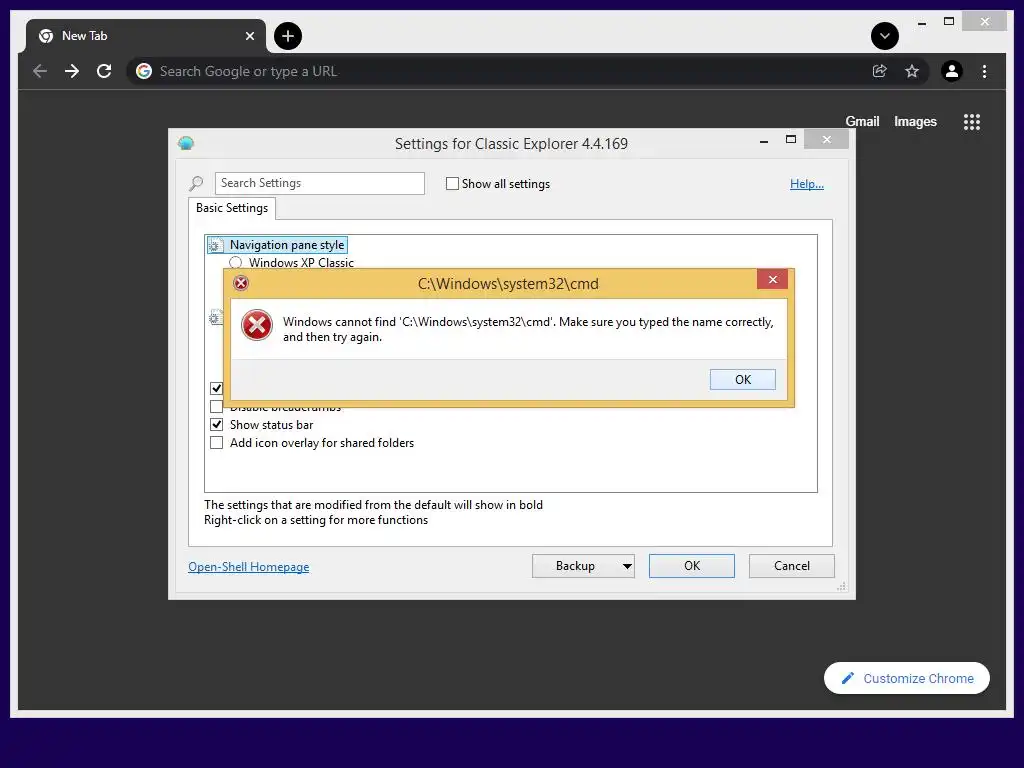
Task: Click OK in the cmd error dialog
Action: point(743,379)
